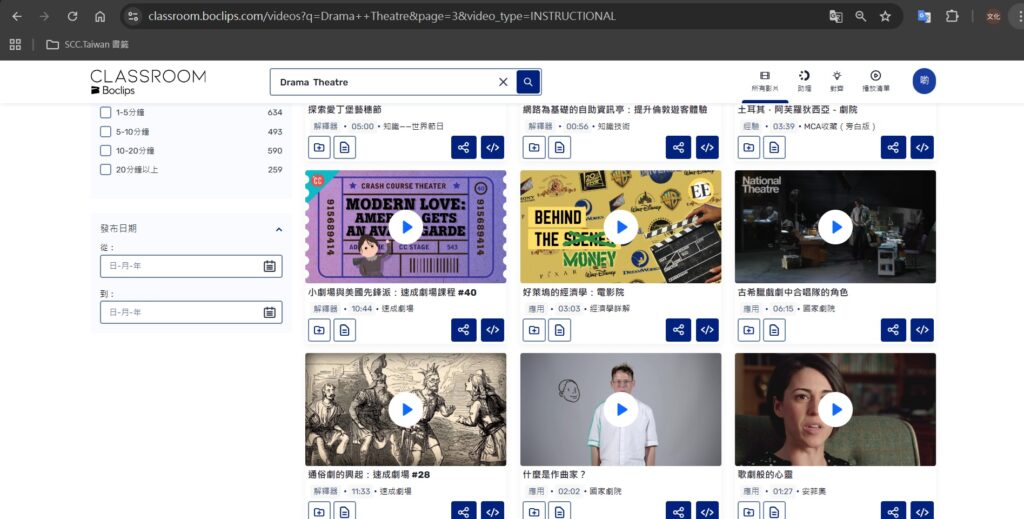Open the user account avatar menu

[923, 82]
